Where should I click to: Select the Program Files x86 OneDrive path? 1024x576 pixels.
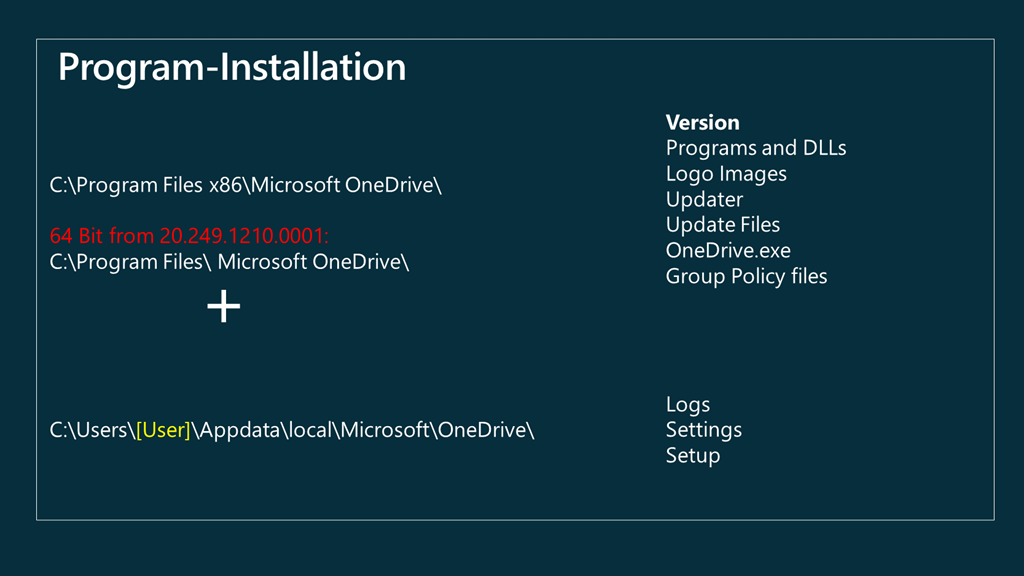click(246, 185)
